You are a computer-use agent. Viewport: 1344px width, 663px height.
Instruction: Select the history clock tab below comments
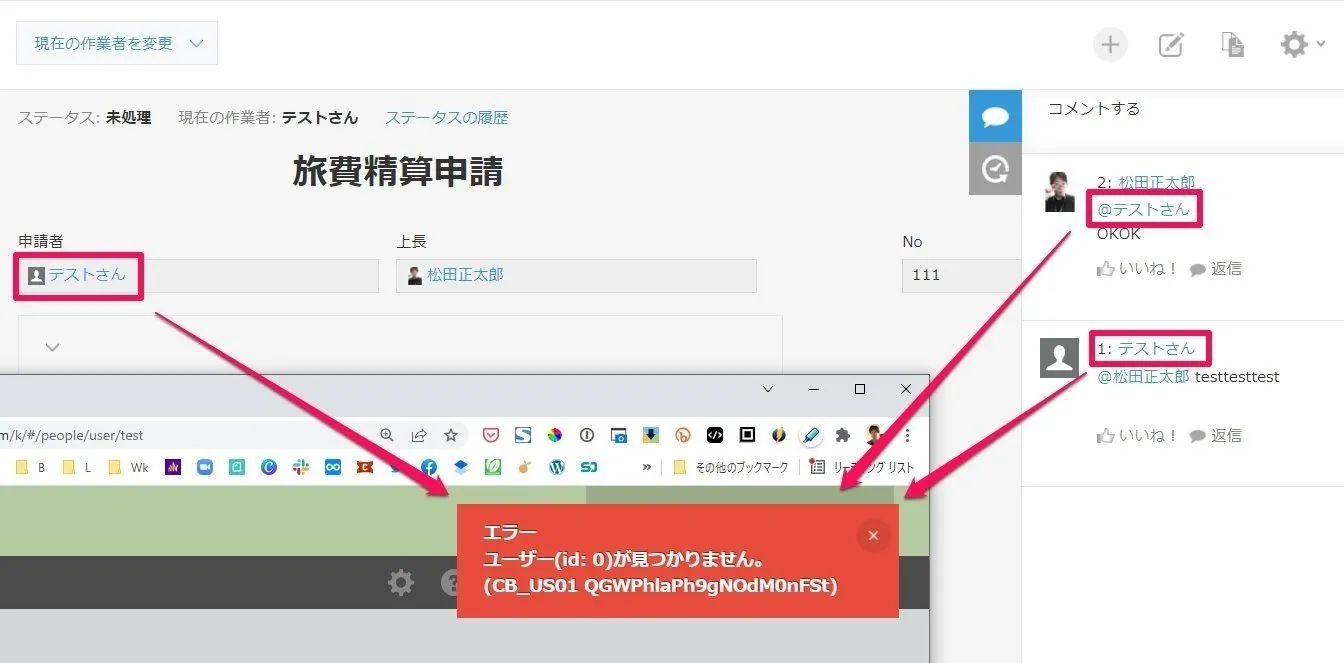(995, 168)
